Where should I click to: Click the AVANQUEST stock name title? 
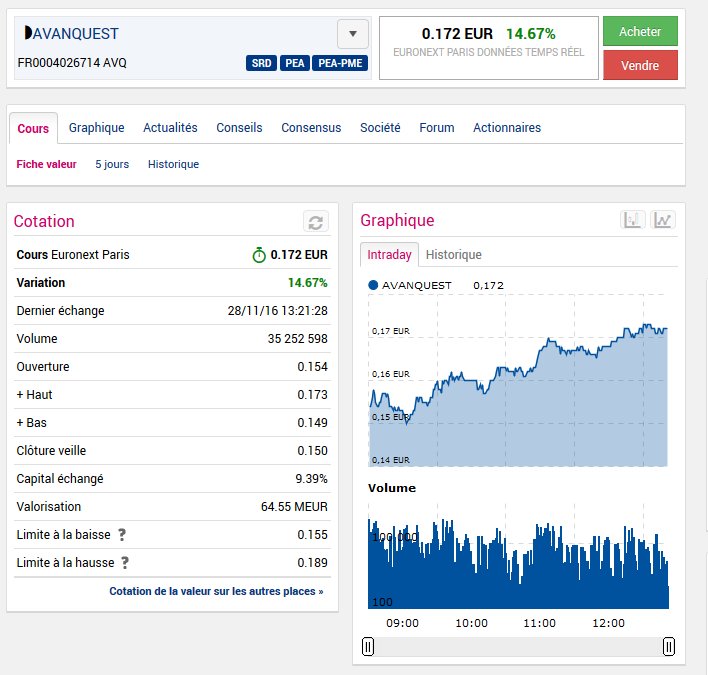(x=76, y=33)
